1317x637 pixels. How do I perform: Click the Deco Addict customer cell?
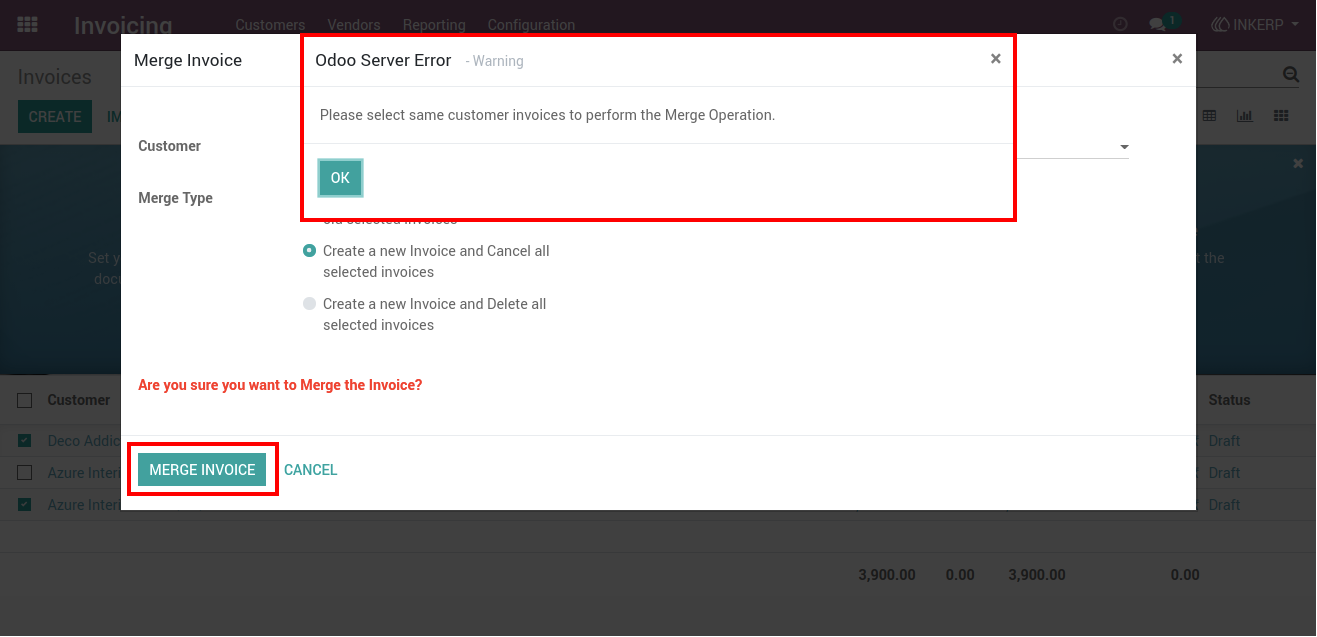(84, 441)
